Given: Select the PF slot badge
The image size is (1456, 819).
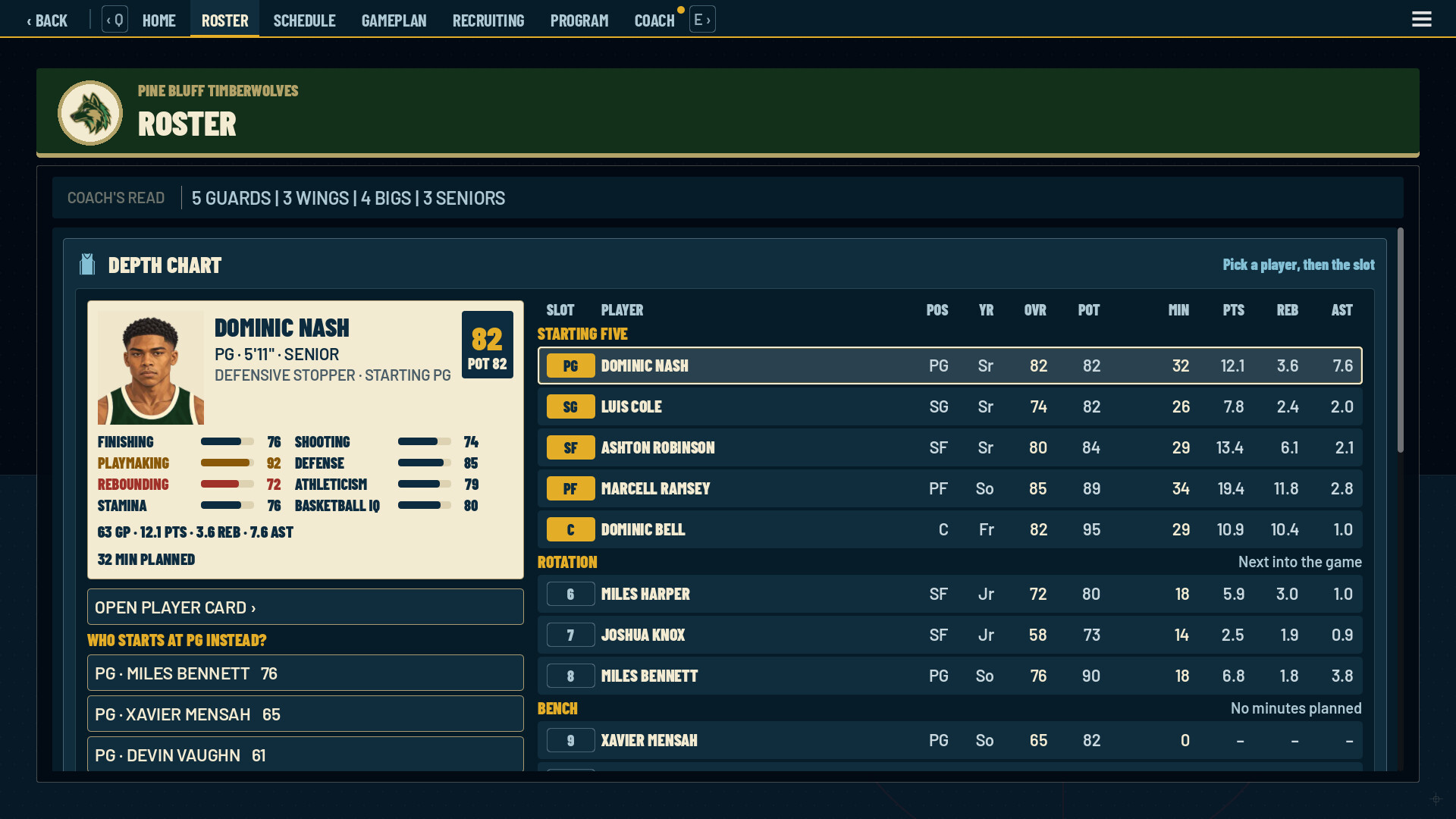Looking at the screenshot, I should (x=570, y=489).
